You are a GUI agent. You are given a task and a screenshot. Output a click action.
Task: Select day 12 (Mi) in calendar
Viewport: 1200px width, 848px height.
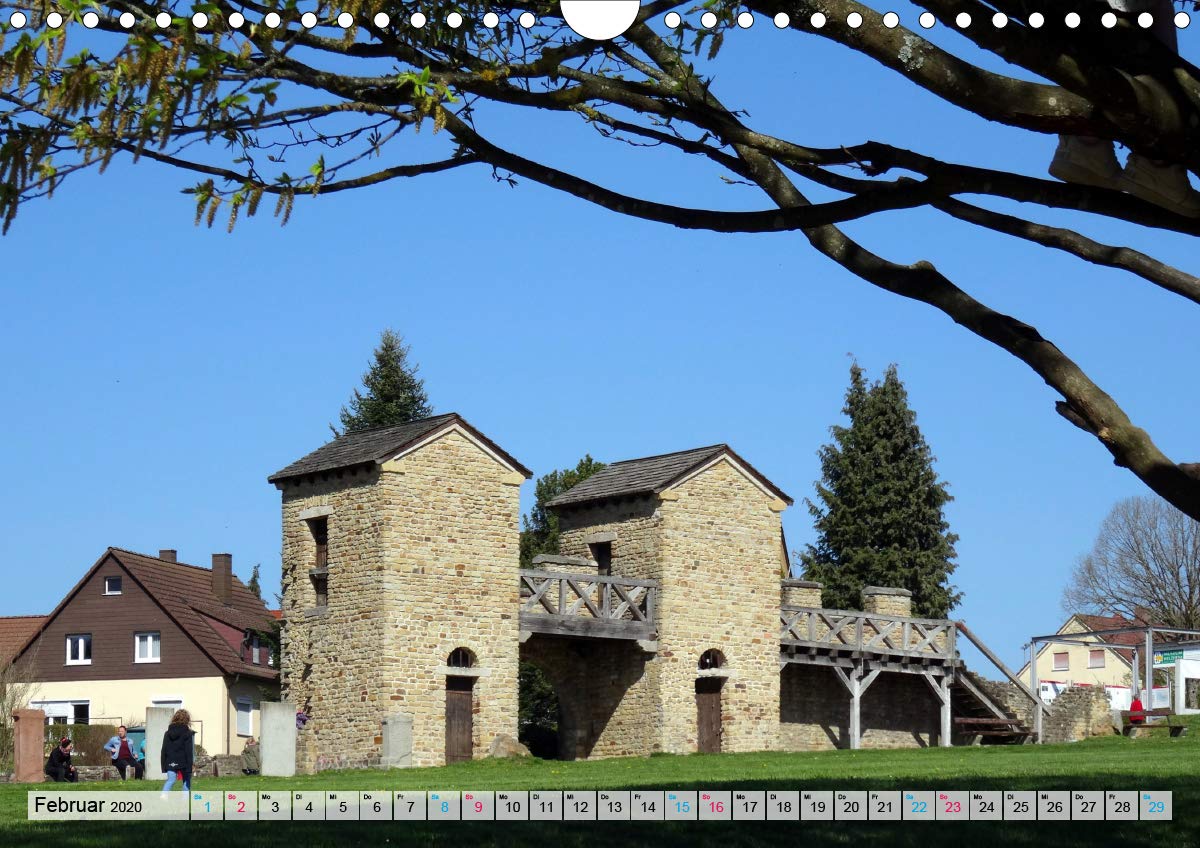[x=579, y=806]
